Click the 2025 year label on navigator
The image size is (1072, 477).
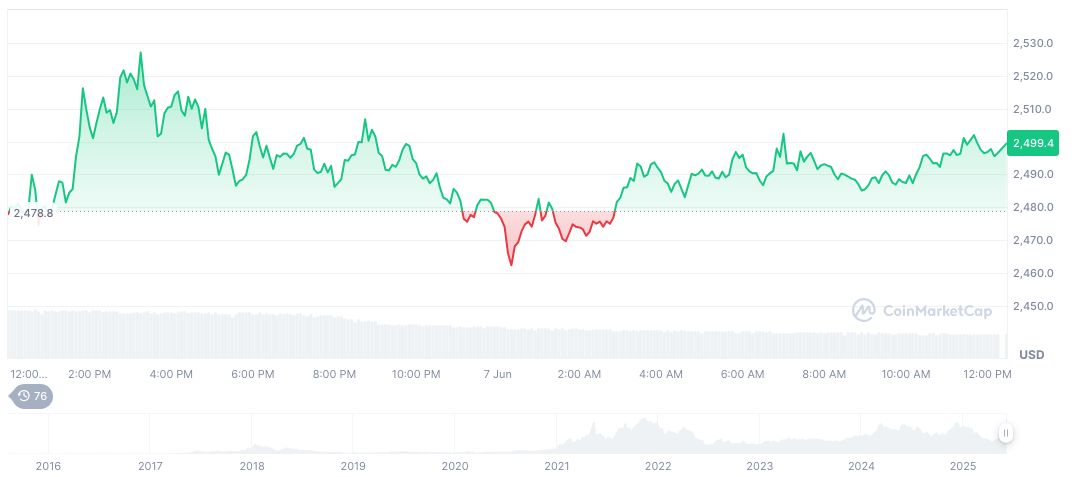point(962,466)
